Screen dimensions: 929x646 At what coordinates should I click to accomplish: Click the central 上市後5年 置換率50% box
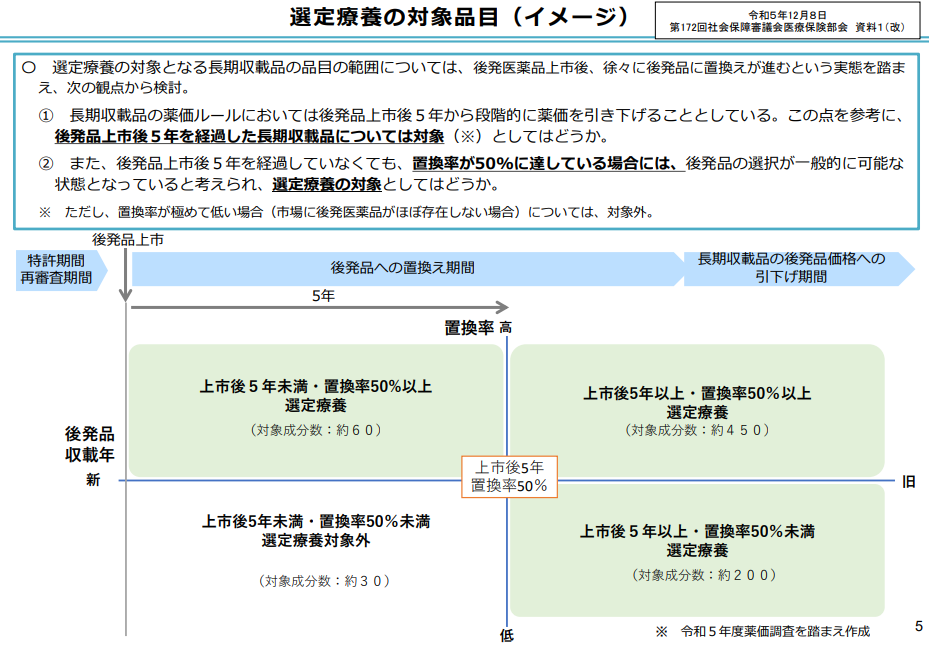pyautogui.click(x=509, y=476)
